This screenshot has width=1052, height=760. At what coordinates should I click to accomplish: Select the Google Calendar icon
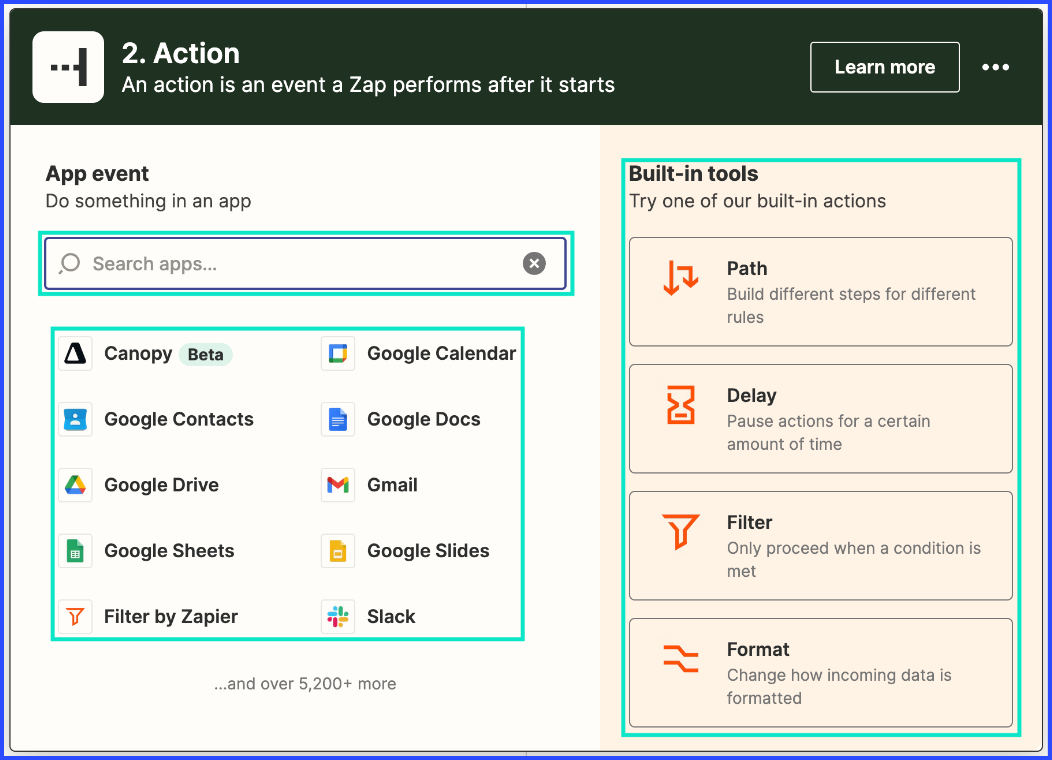pos(337,354)
